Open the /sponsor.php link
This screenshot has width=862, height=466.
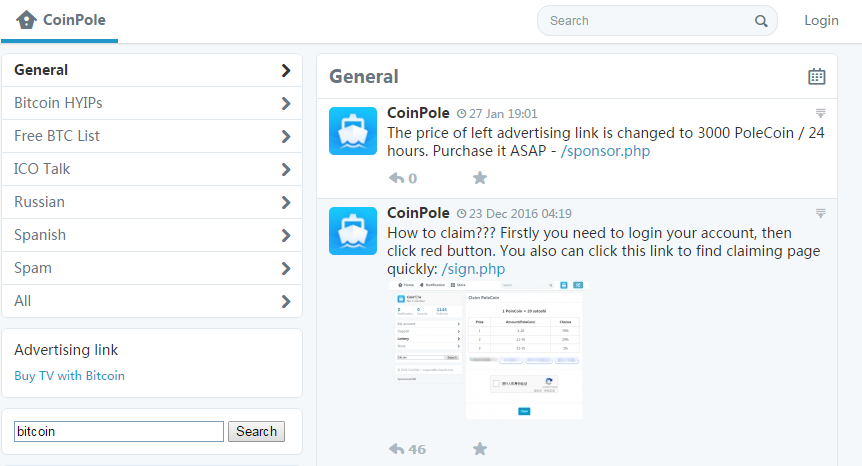607,151
